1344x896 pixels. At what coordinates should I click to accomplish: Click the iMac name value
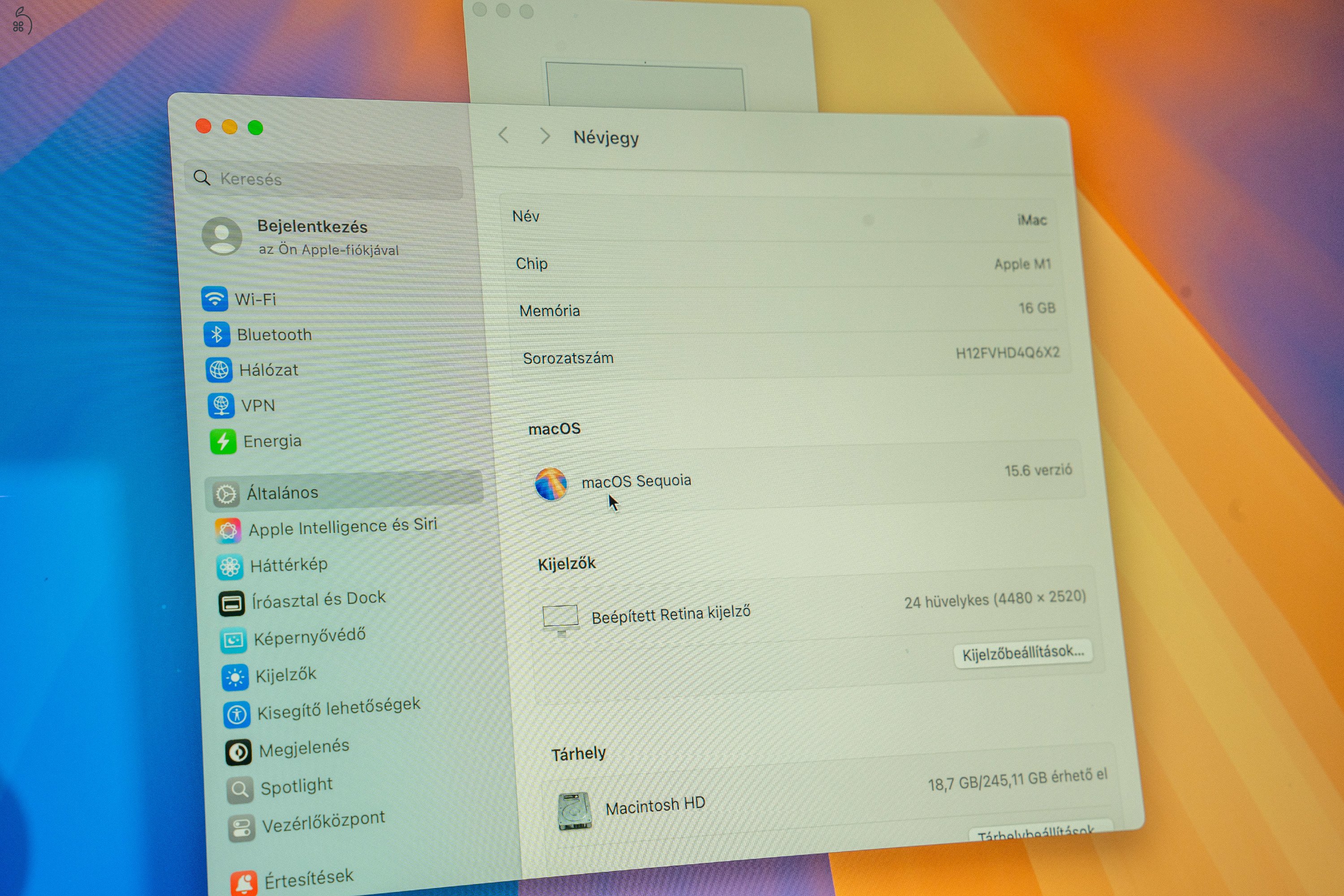click(x=1032, y=220)
